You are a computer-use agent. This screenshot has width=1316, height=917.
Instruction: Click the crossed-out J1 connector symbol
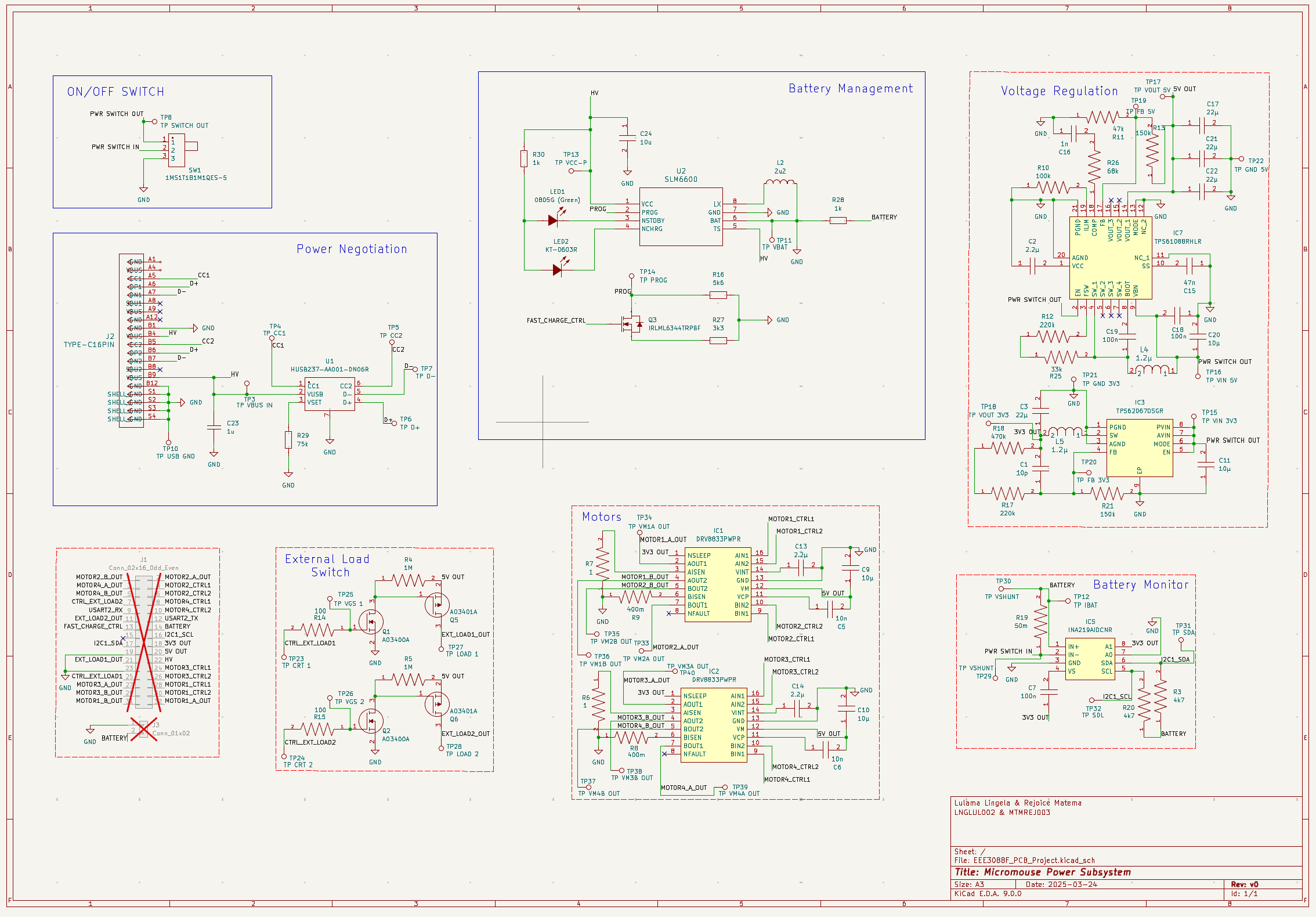point(143,641)
